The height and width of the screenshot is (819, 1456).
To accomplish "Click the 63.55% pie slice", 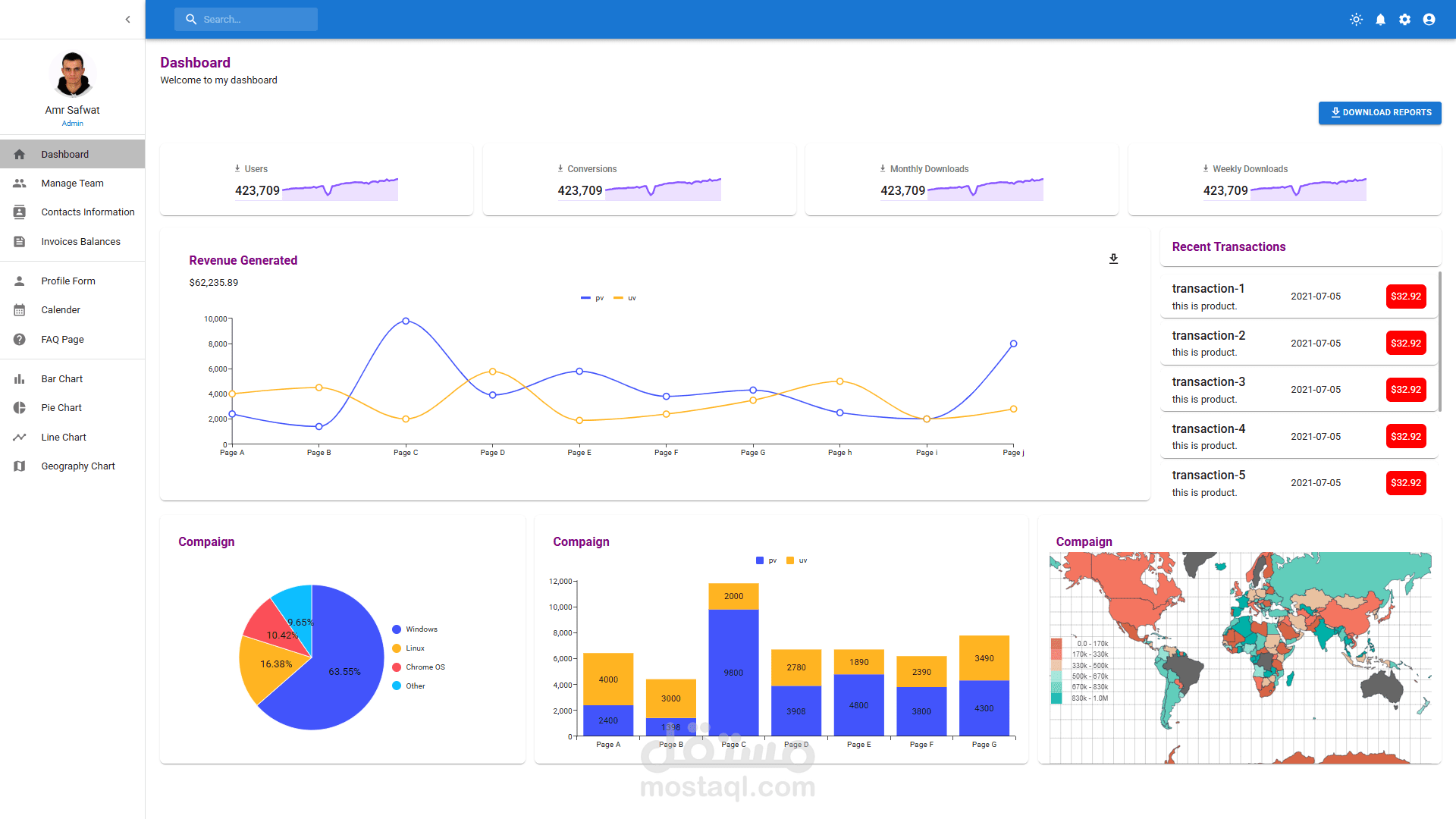I will [x=345, y=672].
